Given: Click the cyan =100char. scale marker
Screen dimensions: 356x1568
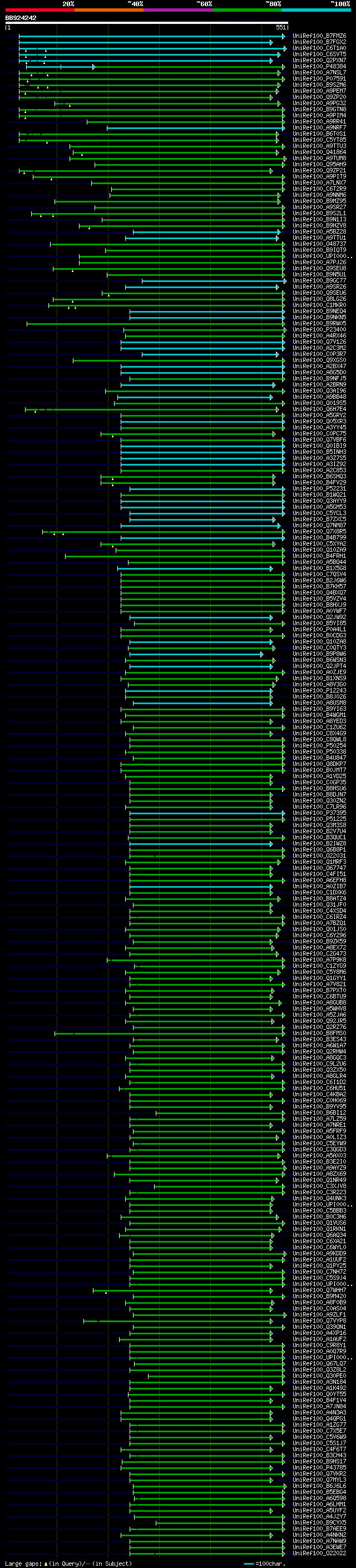Looking at the screenshot, I should (248, 1564).
